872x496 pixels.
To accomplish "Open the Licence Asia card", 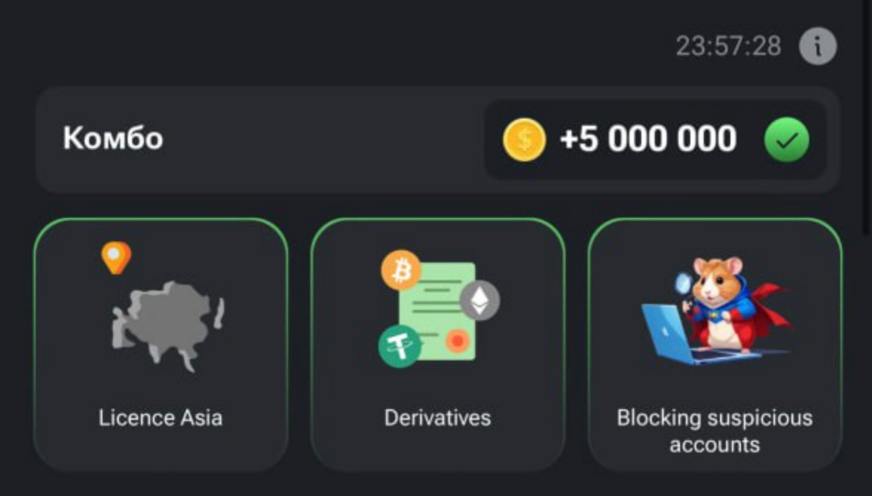I will pos(161,345).
